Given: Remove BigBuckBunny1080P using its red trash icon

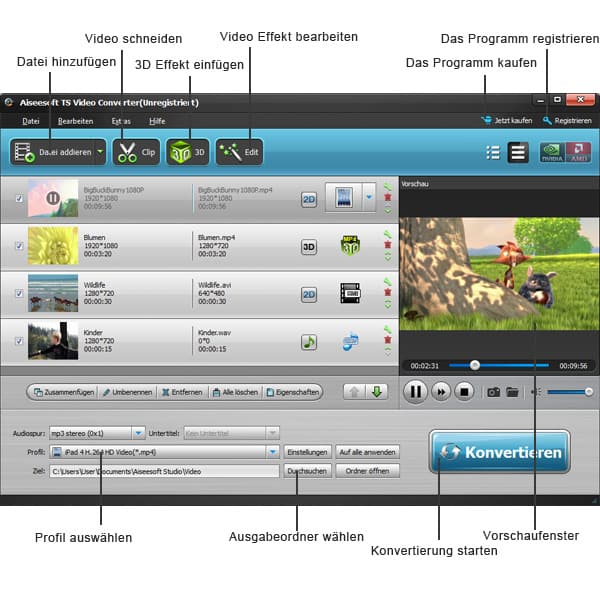Looking at the screenshot, I should pos(388,197).
